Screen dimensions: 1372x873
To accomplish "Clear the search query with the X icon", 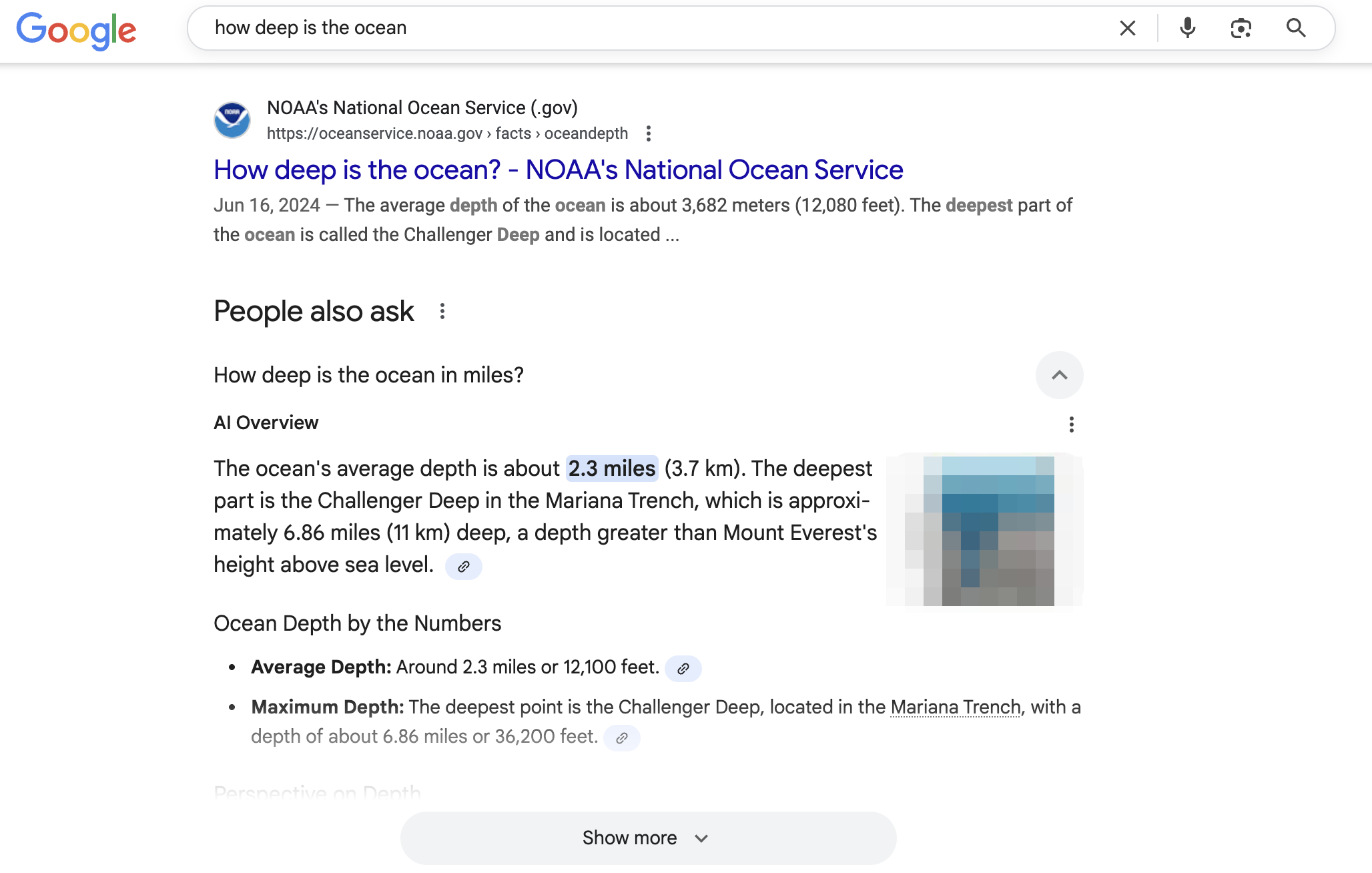I will 1127,28.
